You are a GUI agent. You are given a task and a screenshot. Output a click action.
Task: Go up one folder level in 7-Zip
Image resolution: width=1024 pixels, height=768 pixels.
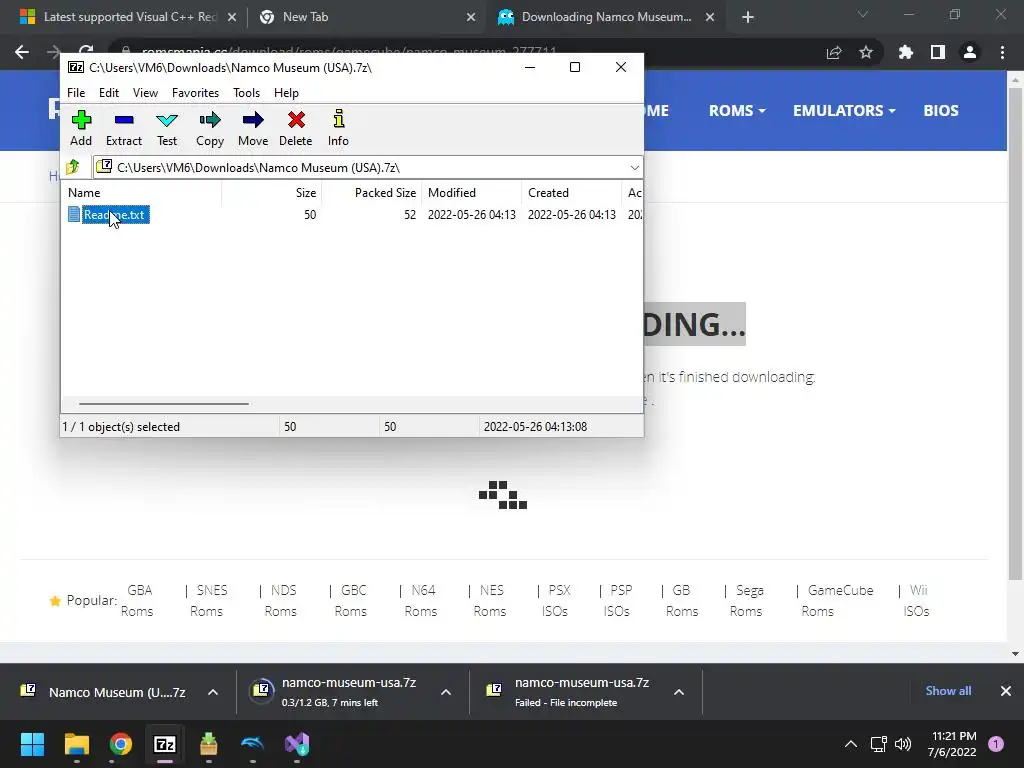coord(73,167)
